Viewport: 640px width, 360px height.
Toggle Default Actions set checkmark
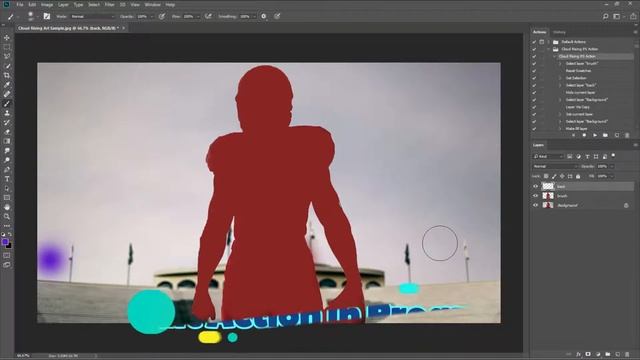click(x=534, y=42)
